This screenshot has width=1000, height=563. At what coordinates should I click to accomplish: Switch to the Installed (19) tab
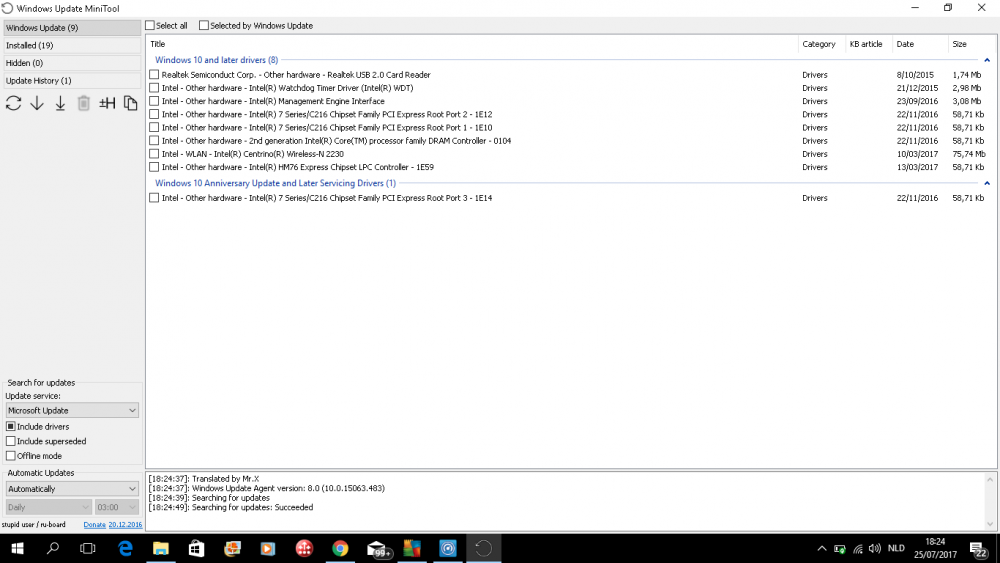tap(72, 45)
